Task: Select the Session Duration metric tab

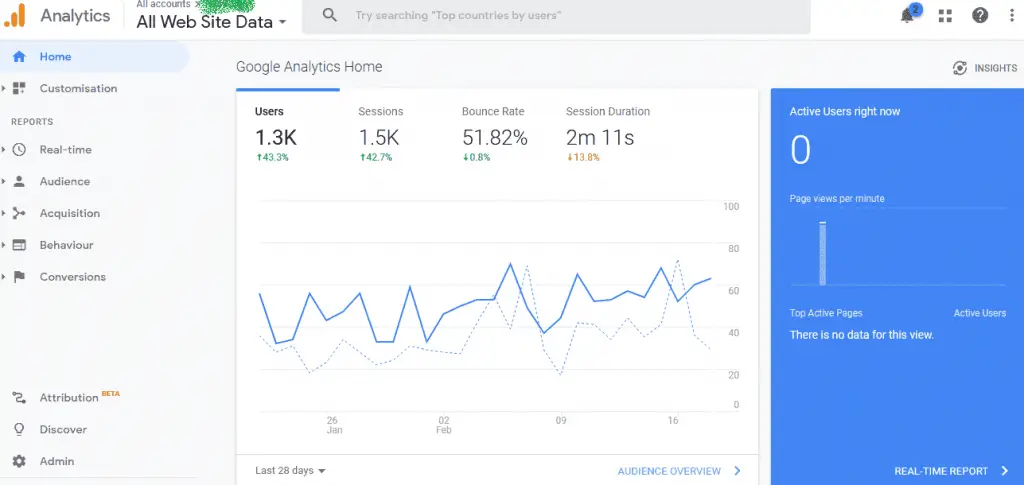Action: [608, 134]
